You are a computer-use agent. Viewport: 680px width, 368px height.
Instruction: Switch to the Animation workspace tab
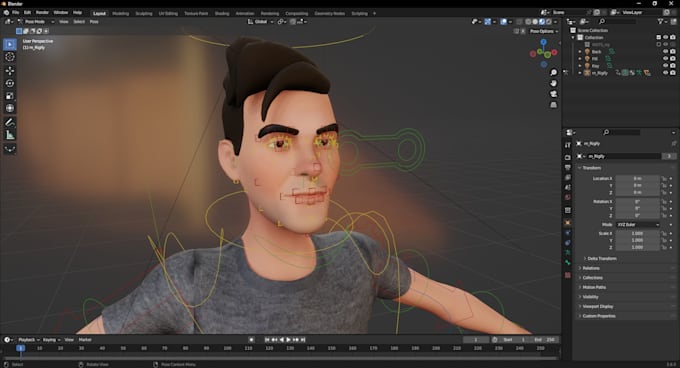245,13
